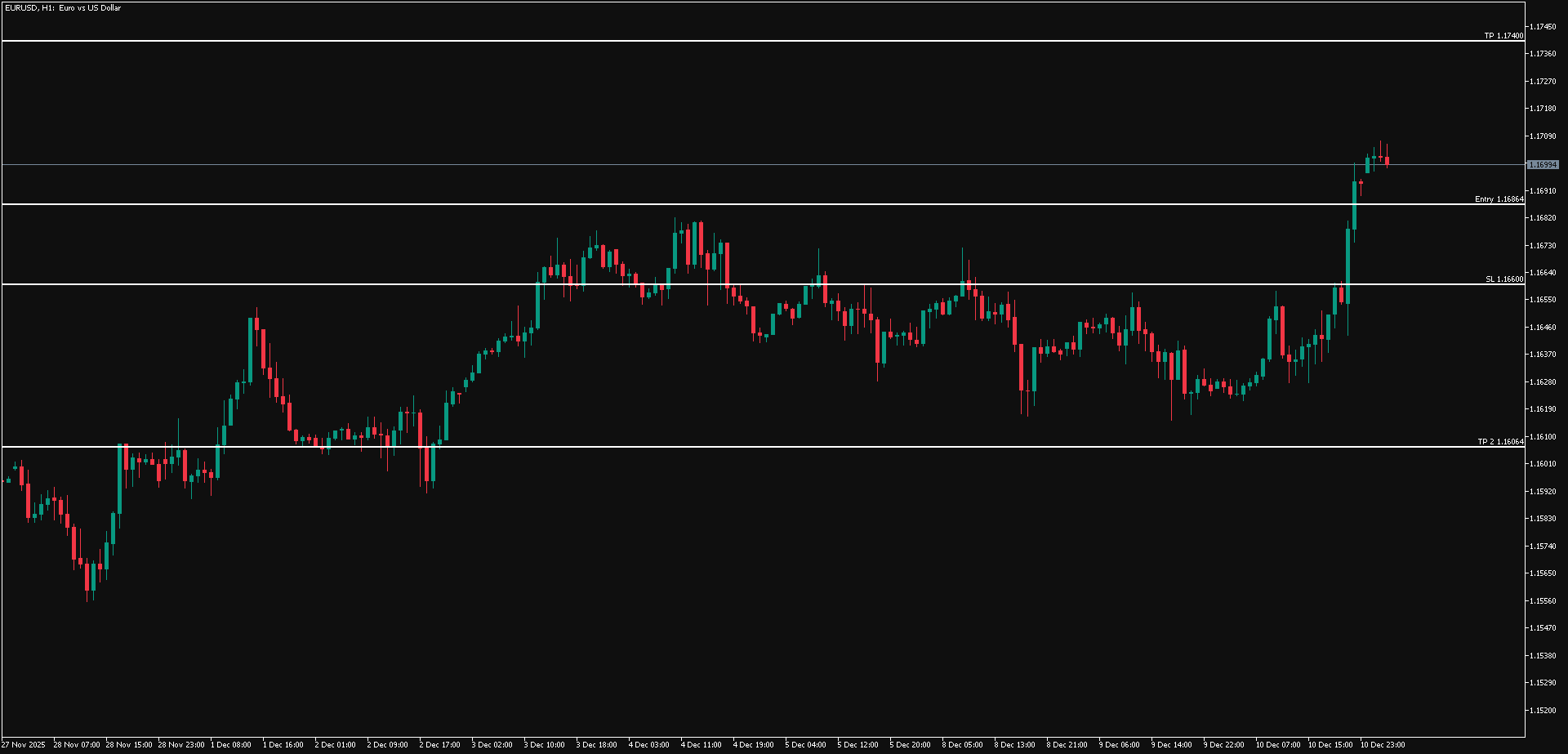Select the 3 Dec 10:00 time label

[545, 745]
